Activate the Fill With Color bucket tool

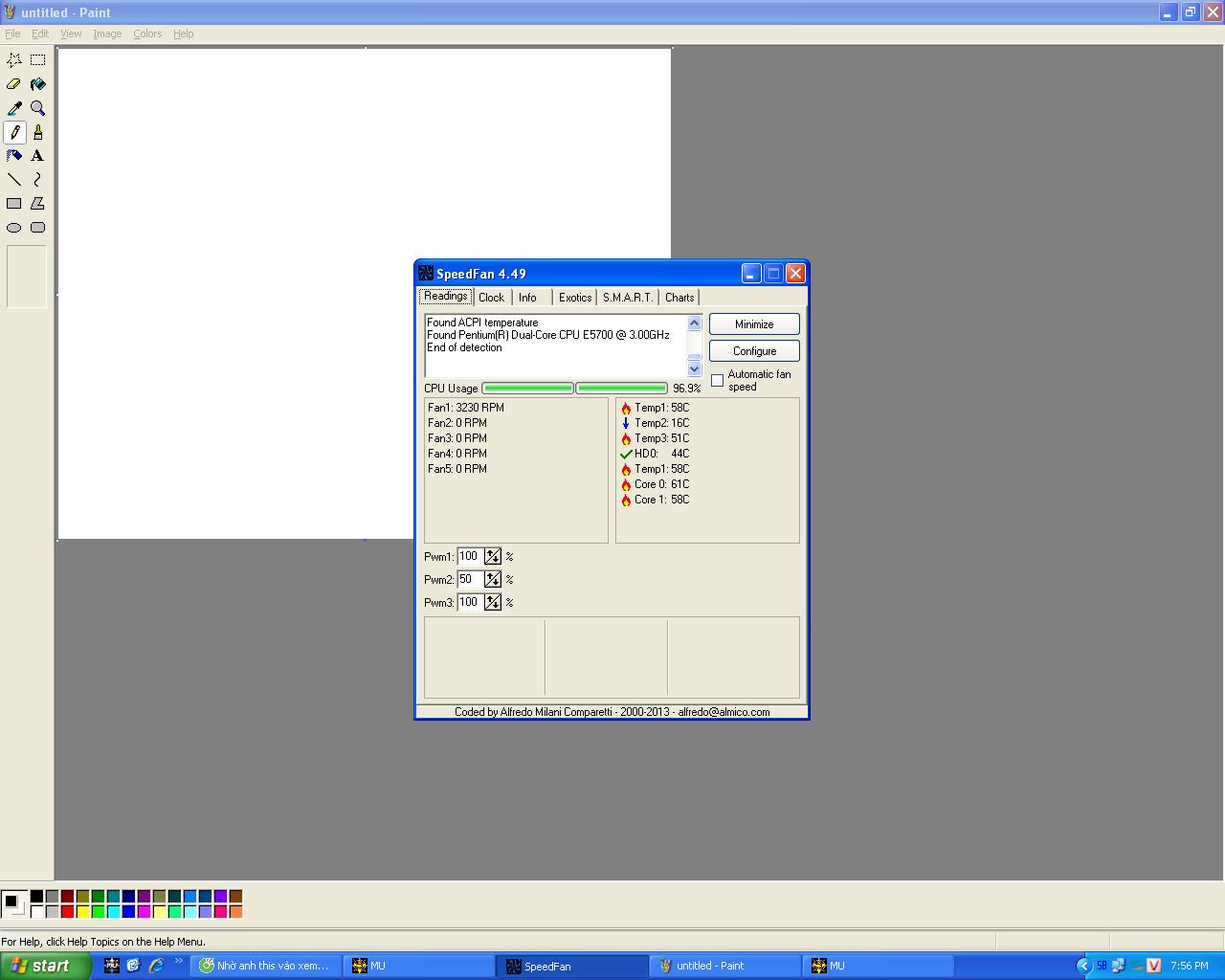click(x=38, y=84)
